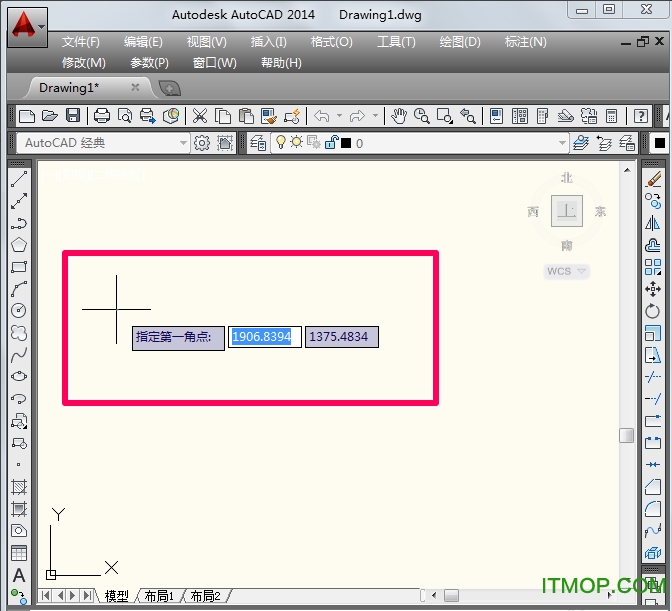Select the Chamfer tool

click(x=653, y=487)
